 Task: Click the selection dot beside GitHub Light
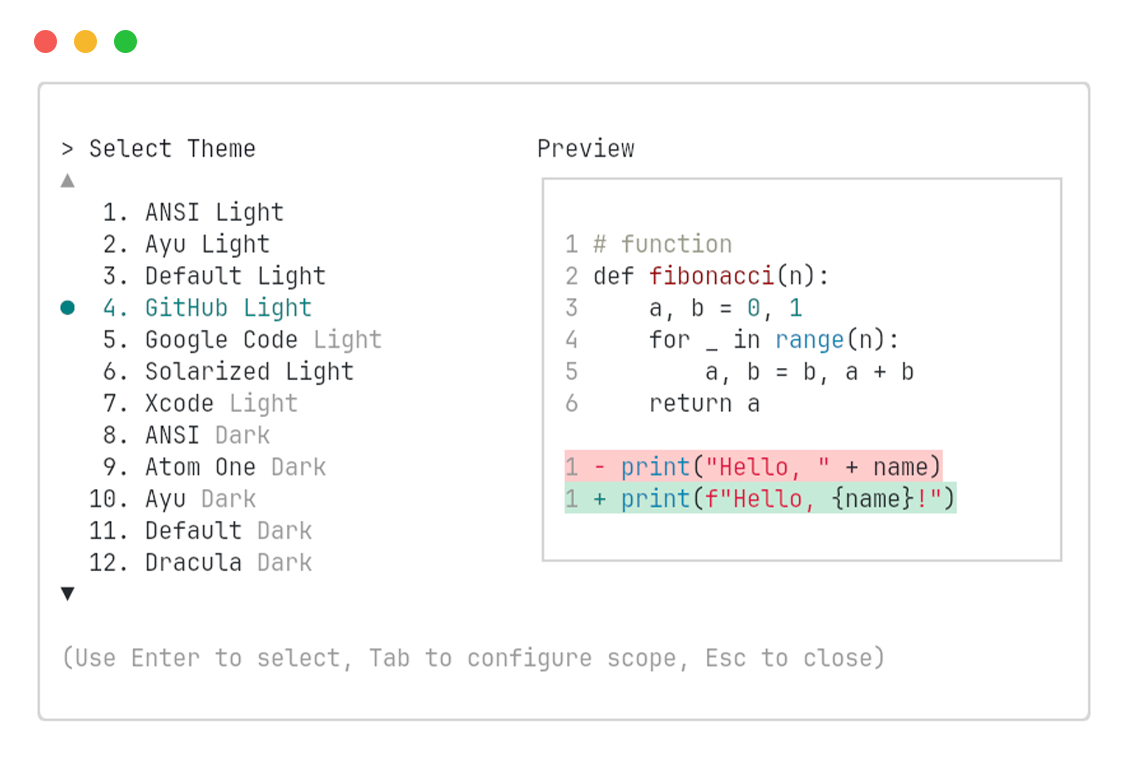click(x=67, y=307)
